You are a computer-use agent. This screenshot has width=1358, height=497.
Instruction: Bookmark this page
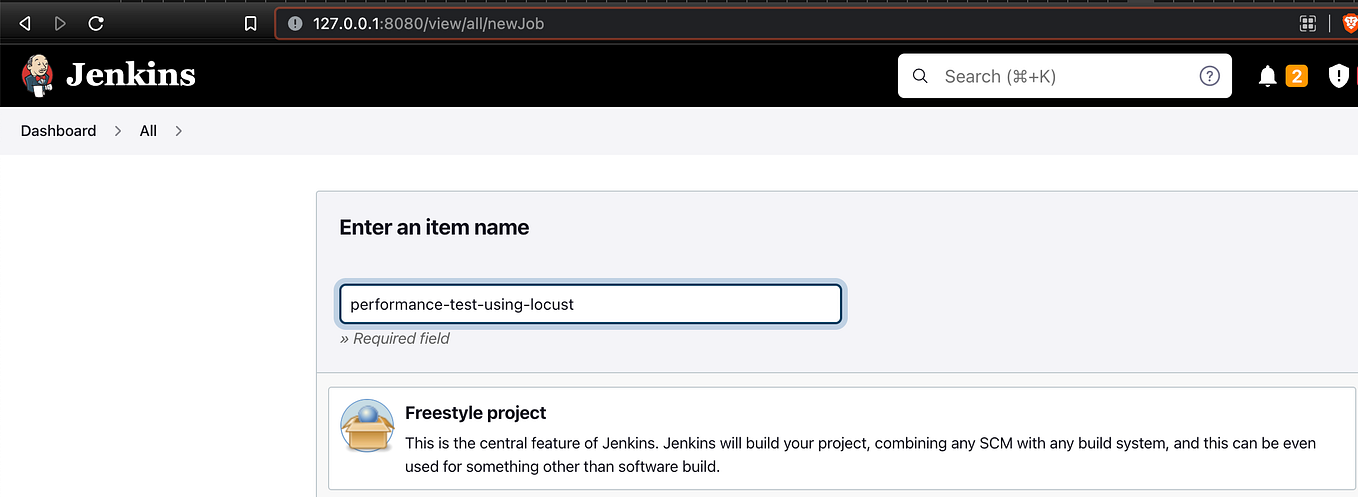click(251, 23)
